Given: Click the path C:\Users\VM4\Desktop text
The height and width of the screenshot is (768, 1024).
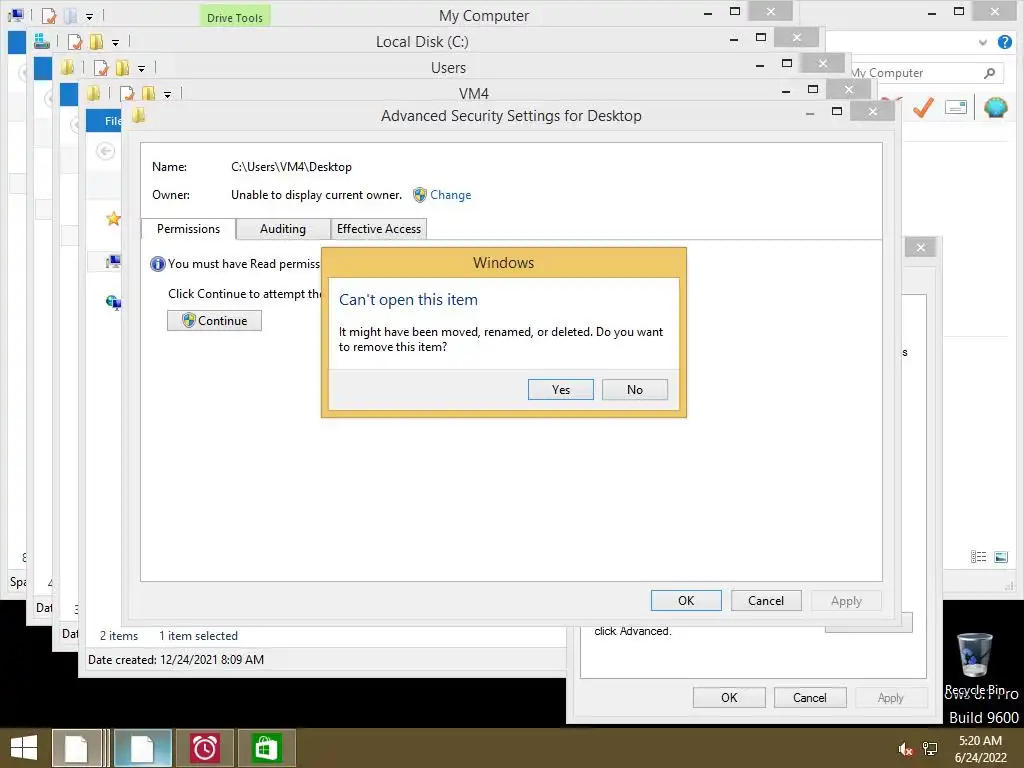Looking at the screenshot, I should 291,167.
